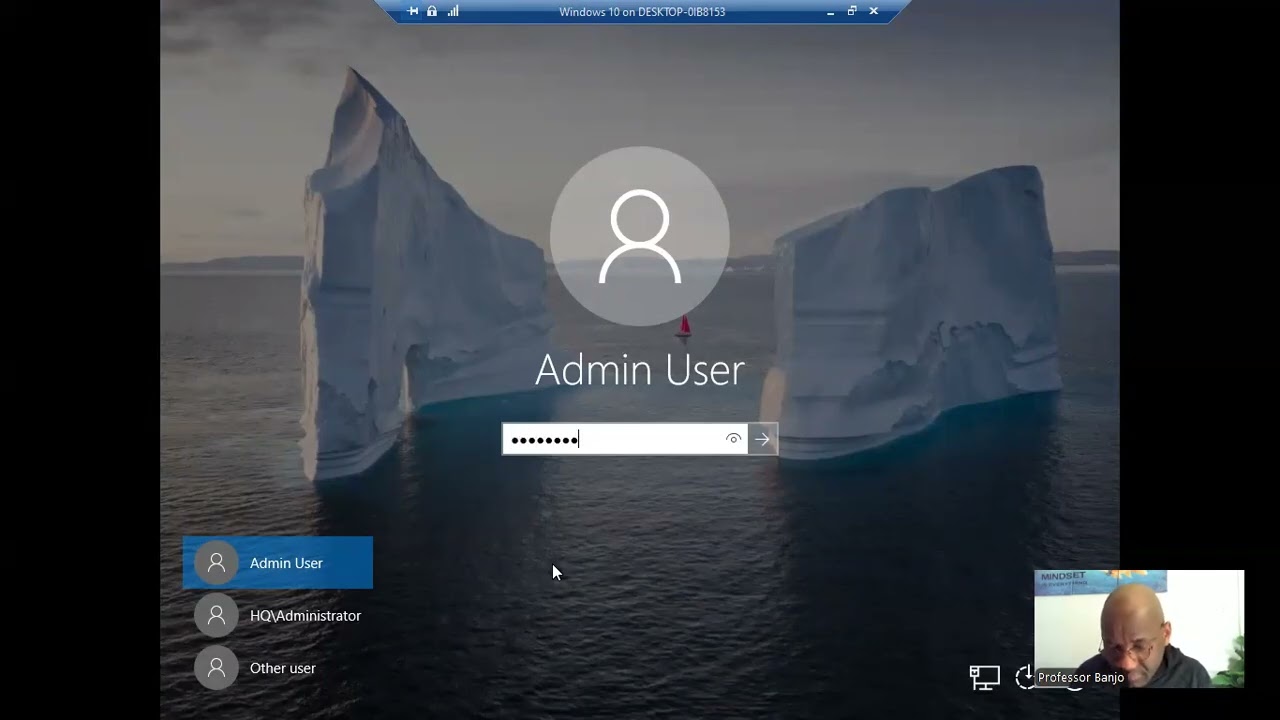Reveal the typed password with eye icon
This screenshot has width=1280, height=720.
pyautogui.click(x=734, y=439)
